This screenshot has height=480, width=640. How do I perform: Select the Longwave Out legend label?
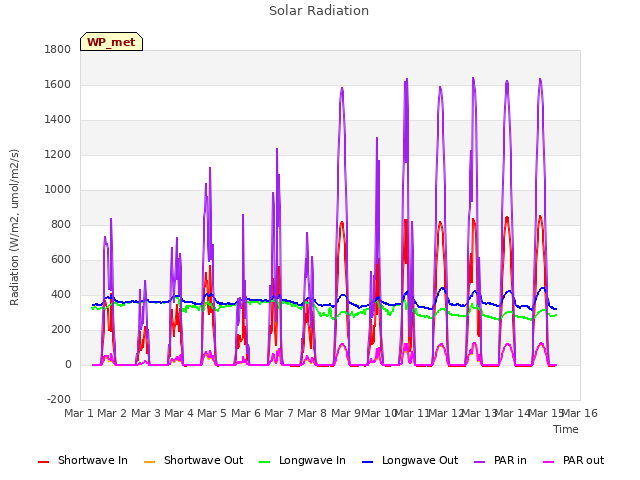click(x=420, y=460)
